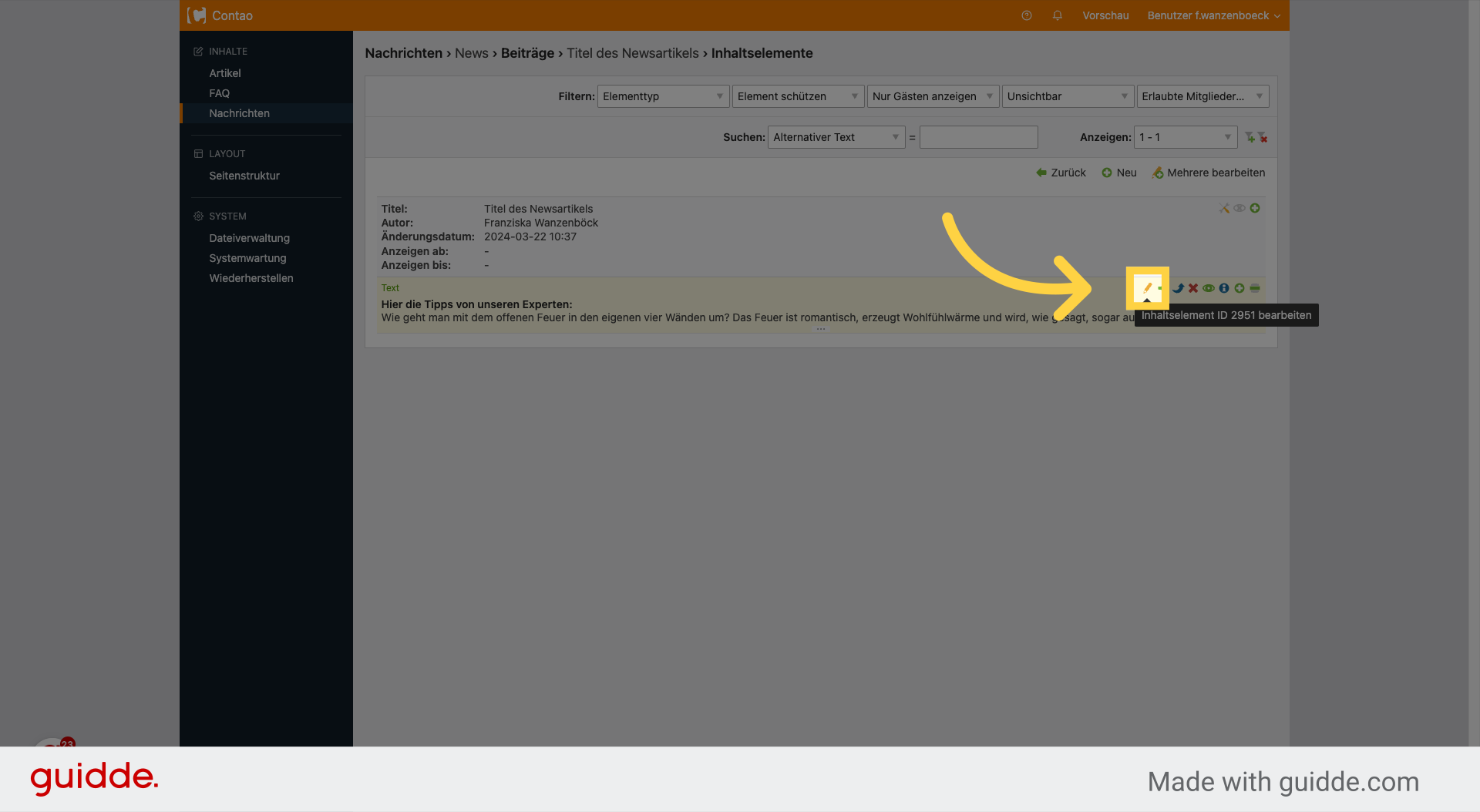Click the green plus icon beside Neu
1480x812 pixels.
click(1107, 173)
